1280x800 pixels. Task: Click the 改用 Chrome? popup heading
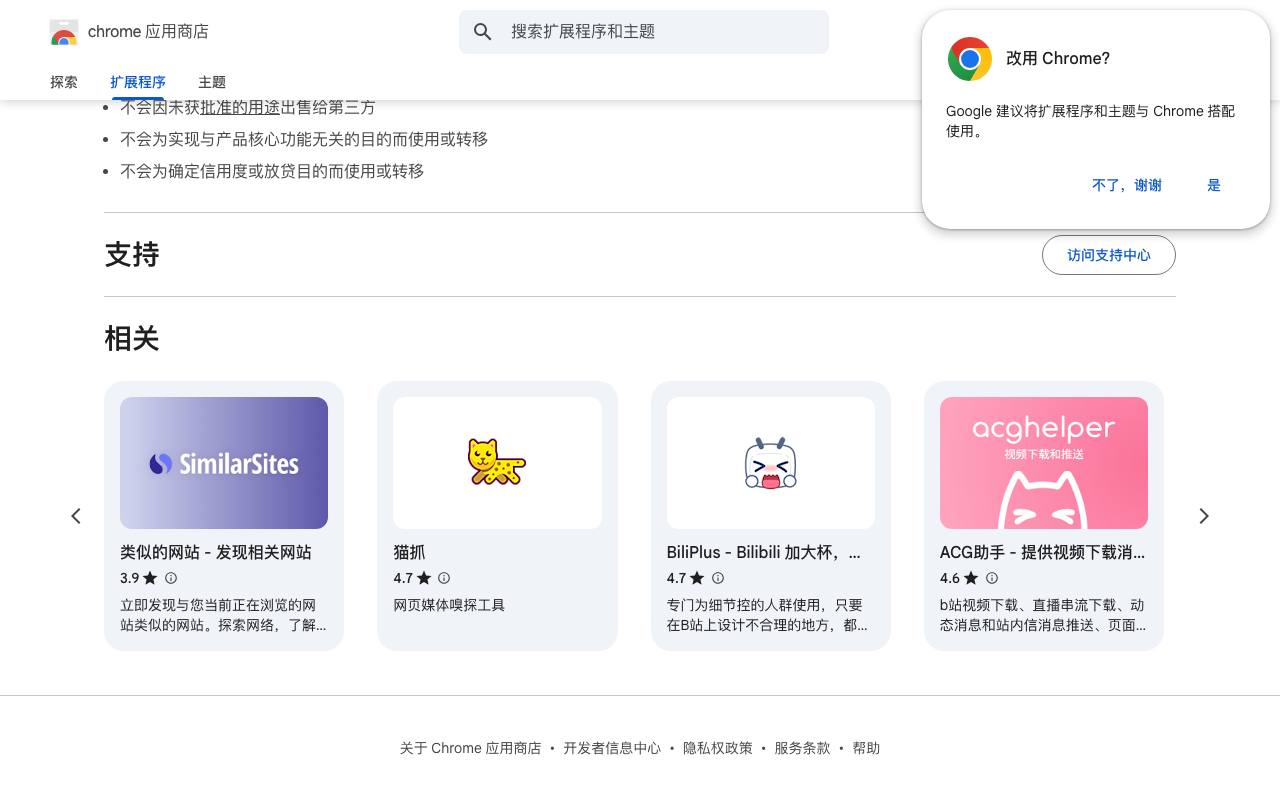(x=1058, y=59)
